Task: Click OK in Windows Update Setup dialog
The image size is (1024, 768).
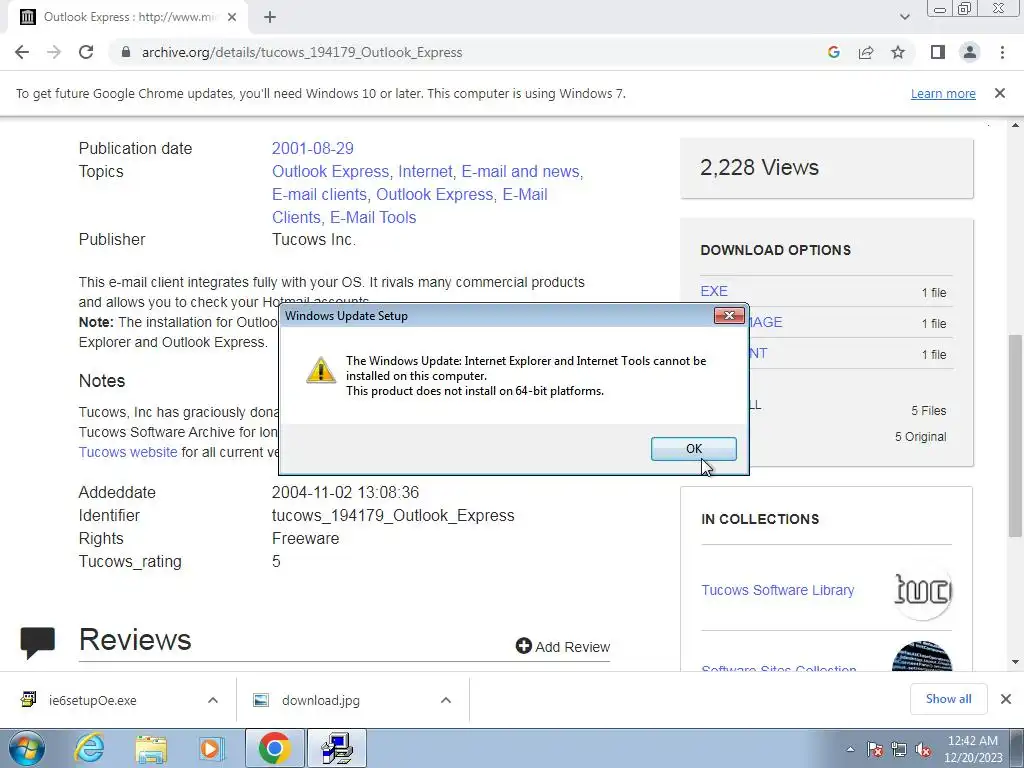Action: (x=694, y=449)
